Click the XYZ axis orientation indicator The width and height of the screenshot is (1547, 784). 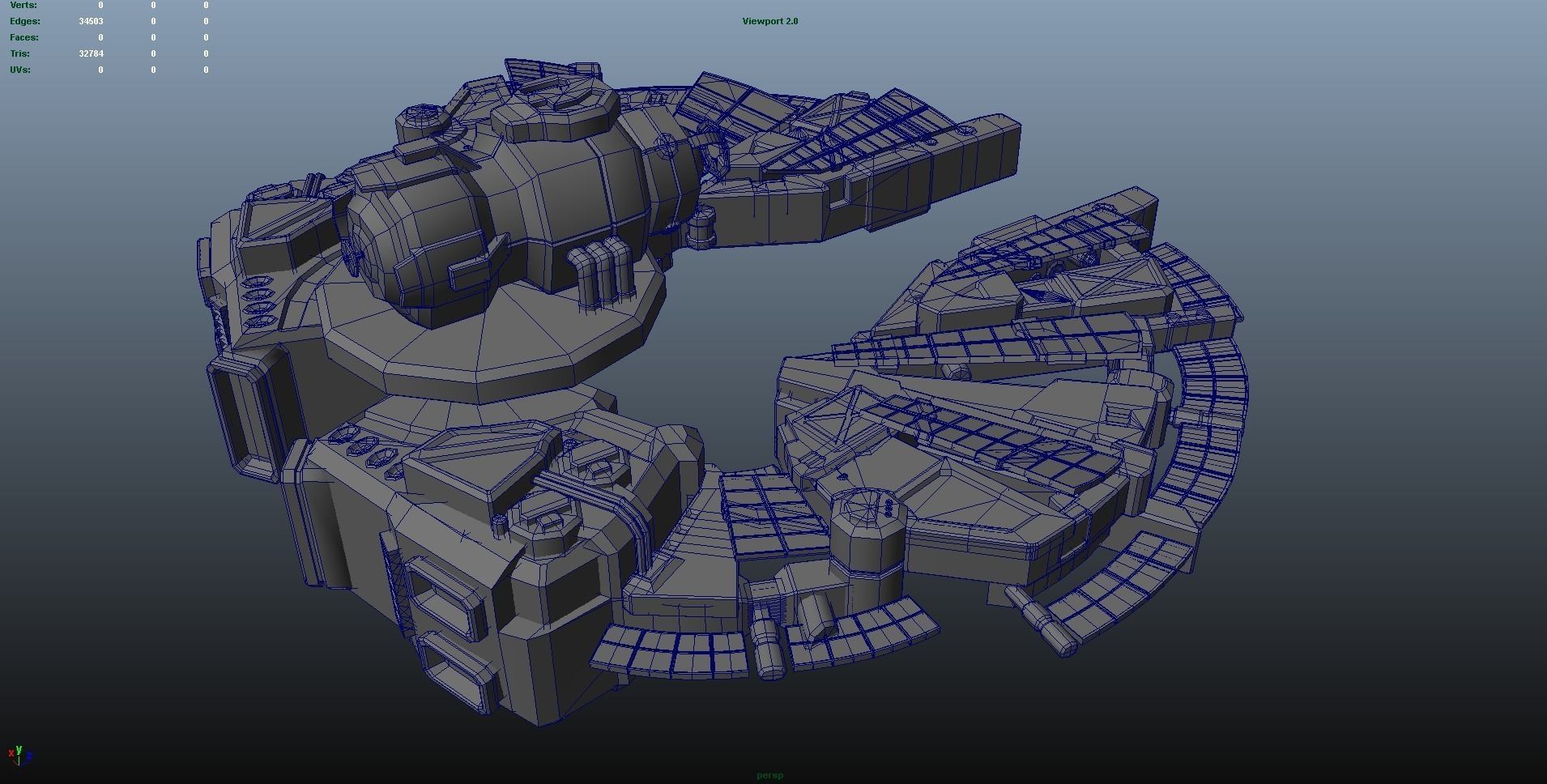tap(19, 755)
